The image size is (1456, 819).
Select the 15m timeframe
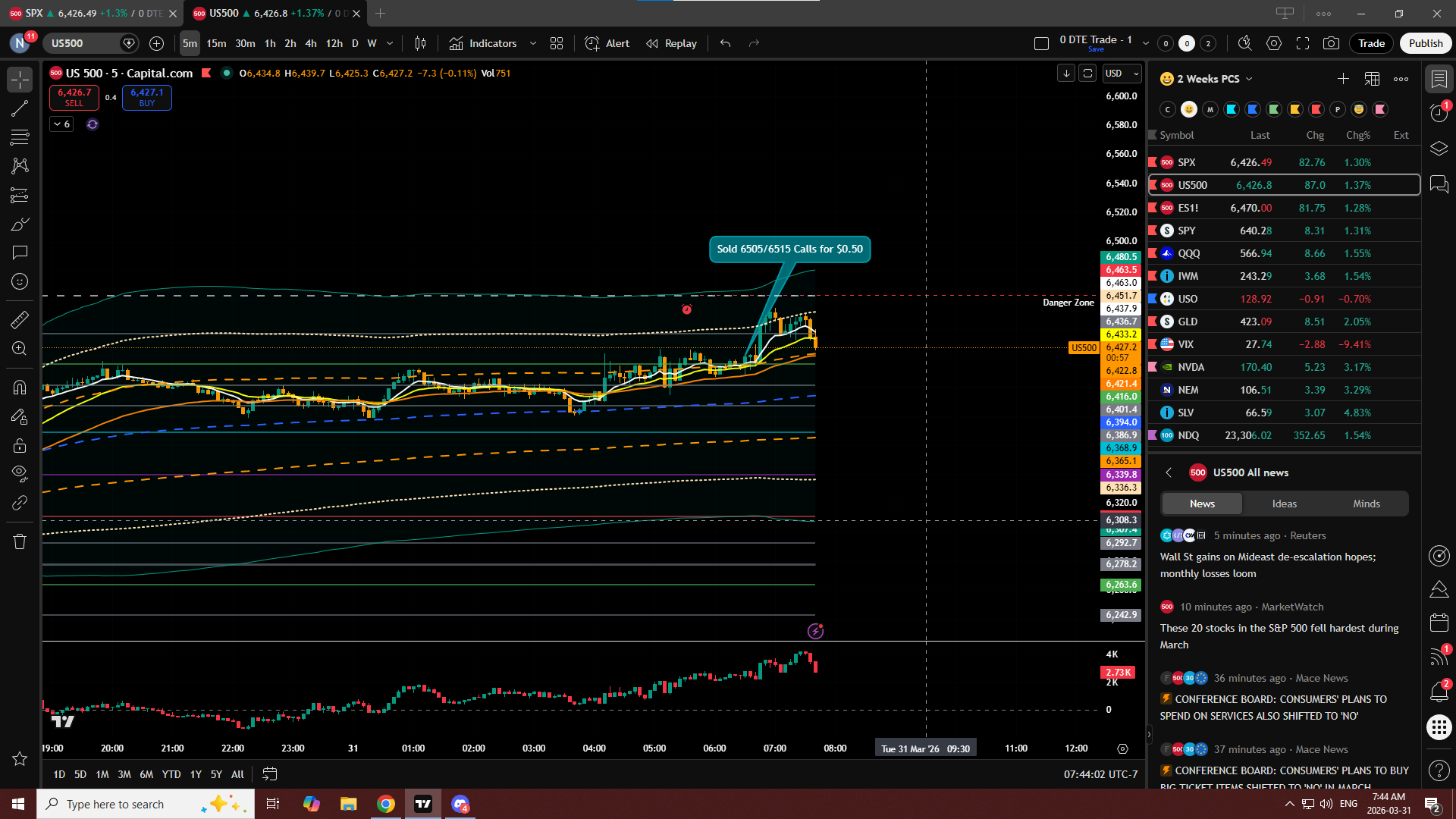[x=216, y=43]
